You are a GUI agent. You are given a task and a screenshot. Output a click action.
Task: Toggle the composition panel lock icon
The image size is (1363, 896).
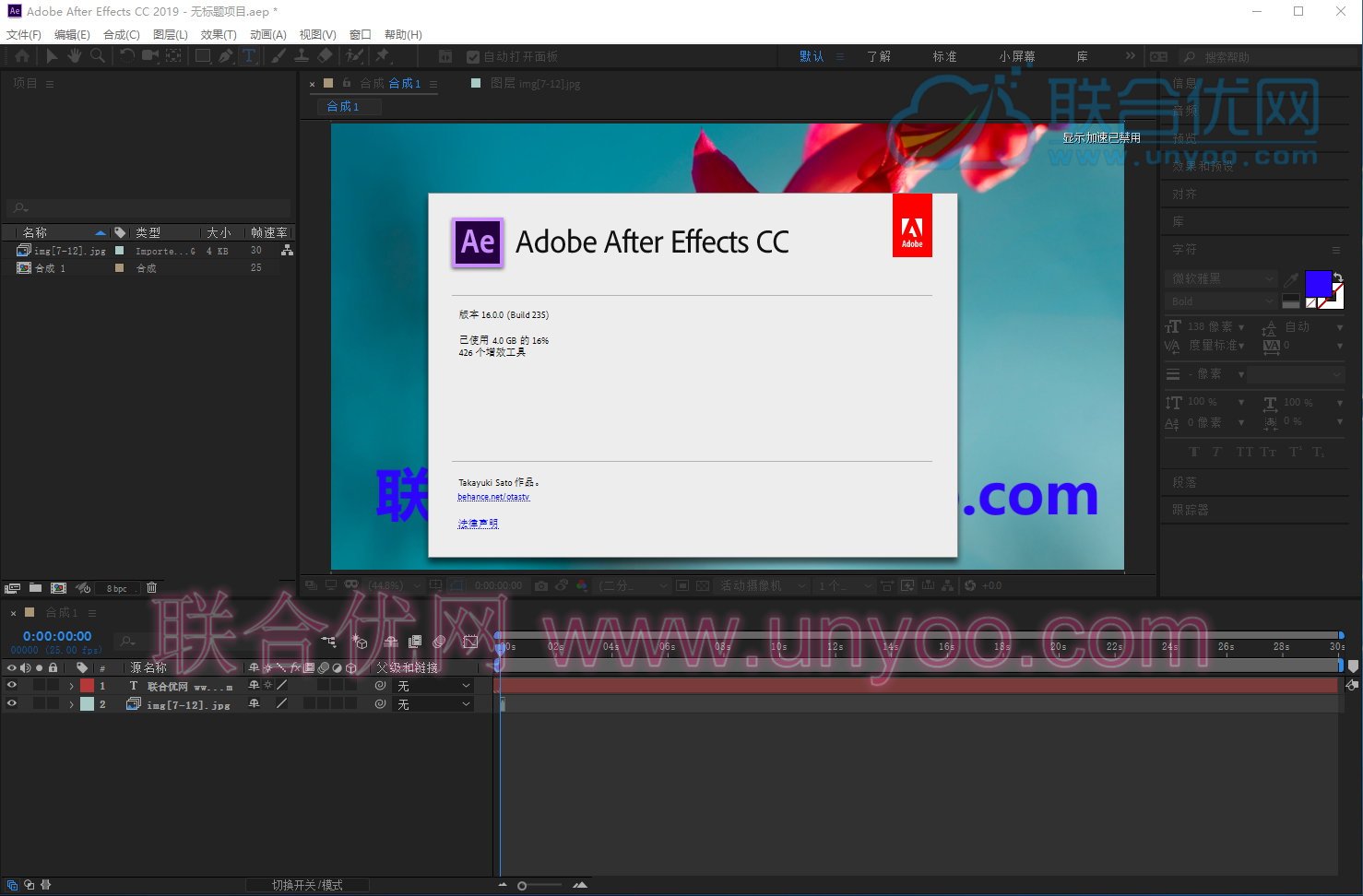pos(347,83)
